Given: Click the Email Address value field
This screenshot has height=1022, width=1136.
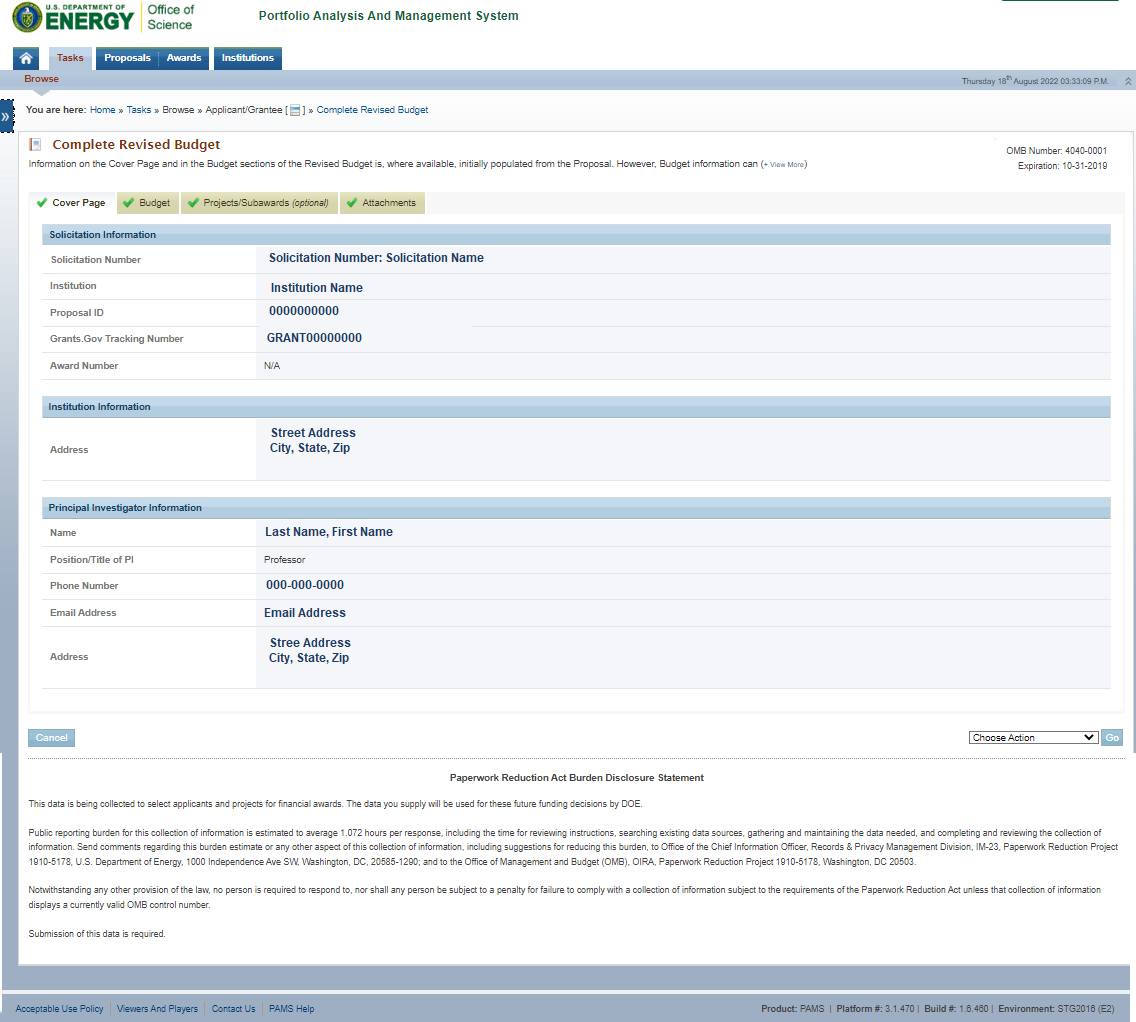Looking at the screenshot, I should (305, 613).
